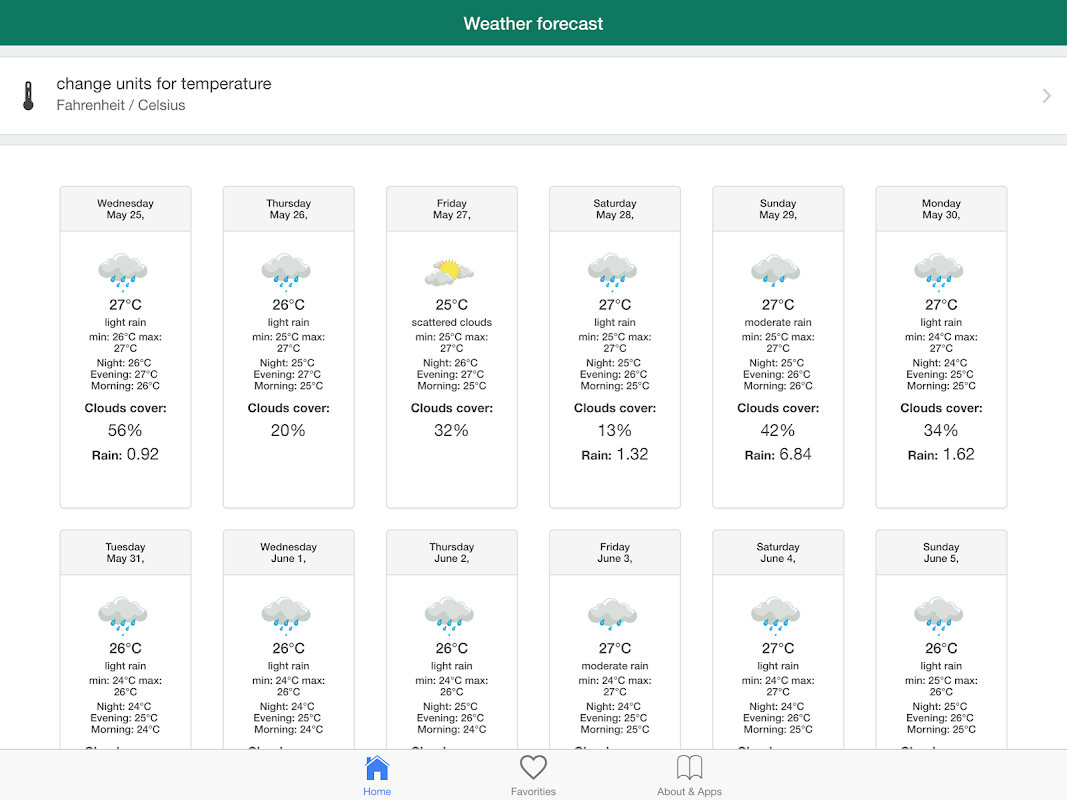This screenshot has height=800, width=1067.
Task: Click rain cloud icon for Tuesday May 31
Action: pos(123,616)
